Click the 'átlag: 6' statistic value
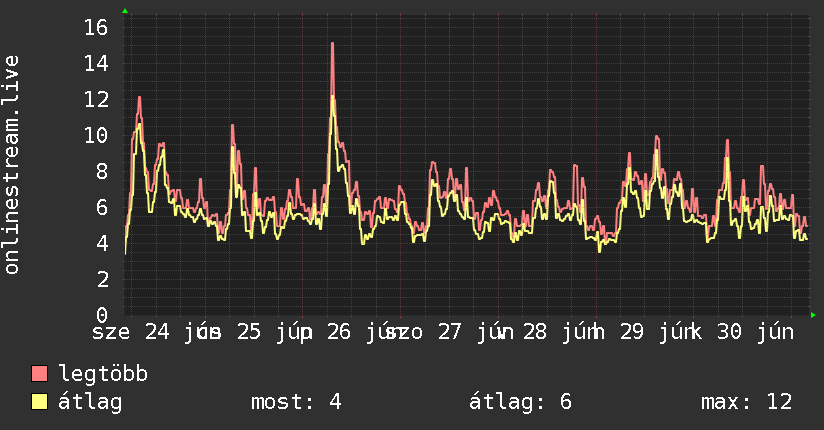The height and width of the screenshot is (430, 824). point(520,402)
